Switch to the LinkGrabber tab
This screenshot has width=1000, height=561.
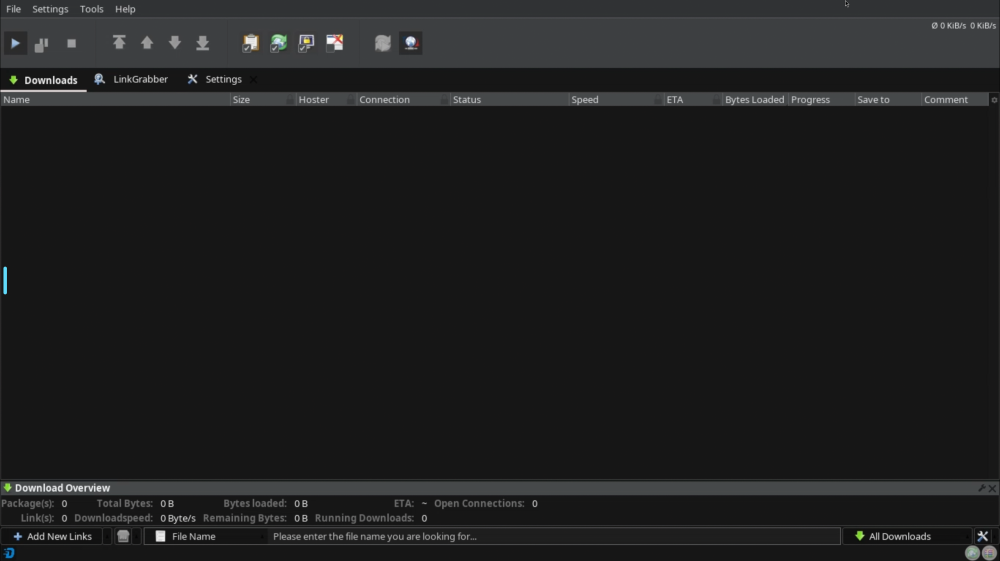pos(131,79)
